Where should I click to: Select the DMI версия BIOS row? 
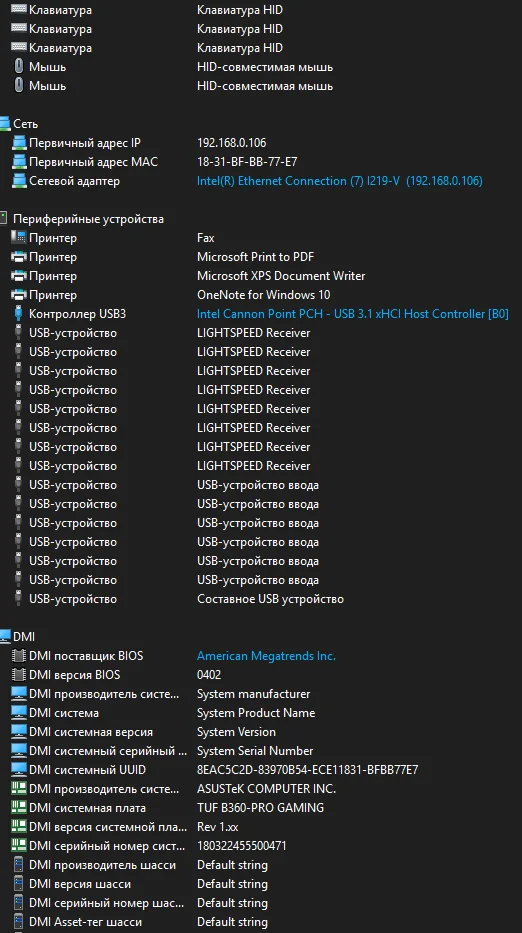point(261,675)
